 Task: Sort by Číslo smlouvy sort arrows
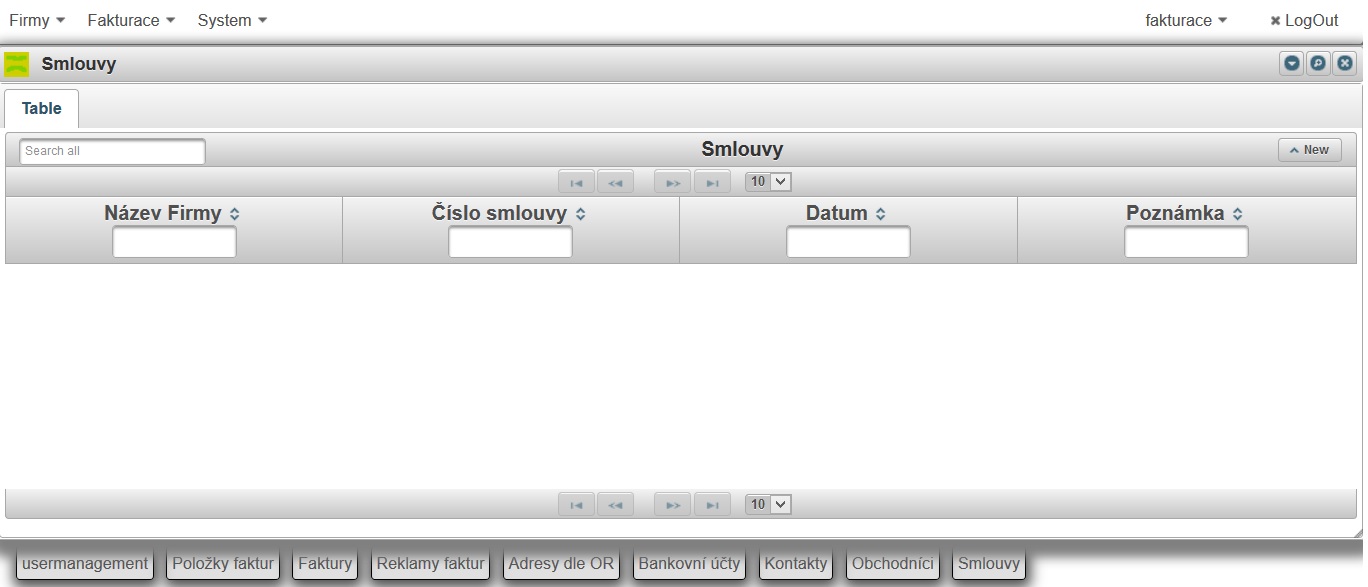click(581, 214)
